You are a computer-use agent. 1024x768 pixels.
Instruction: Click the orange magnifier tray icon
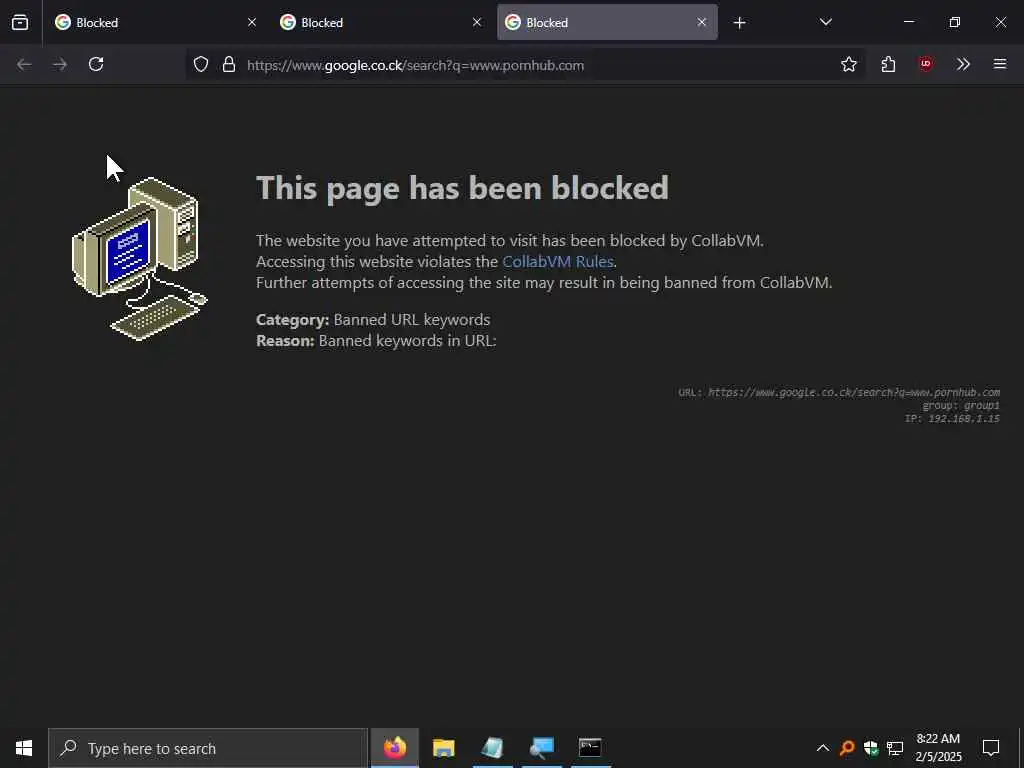pos(847,748)
